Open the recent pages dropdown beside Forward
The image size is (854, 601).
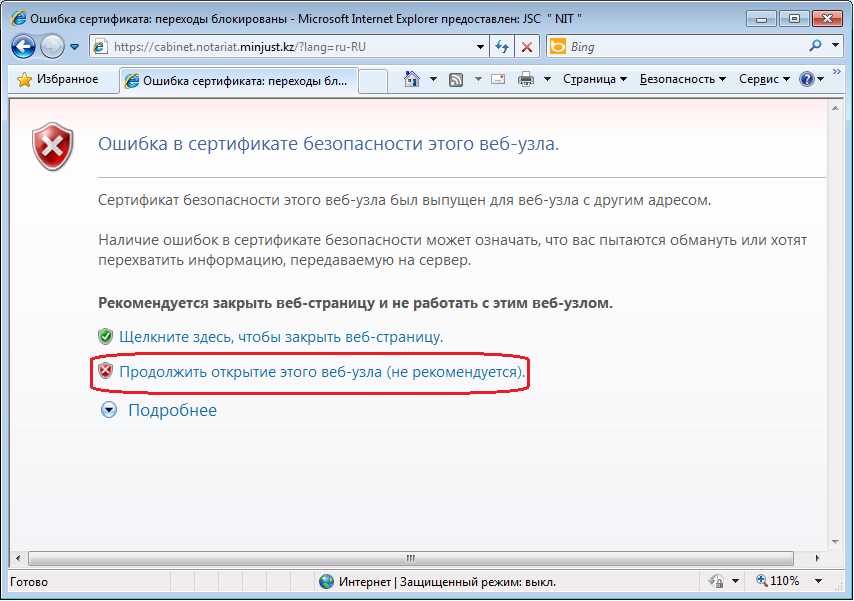74,46
